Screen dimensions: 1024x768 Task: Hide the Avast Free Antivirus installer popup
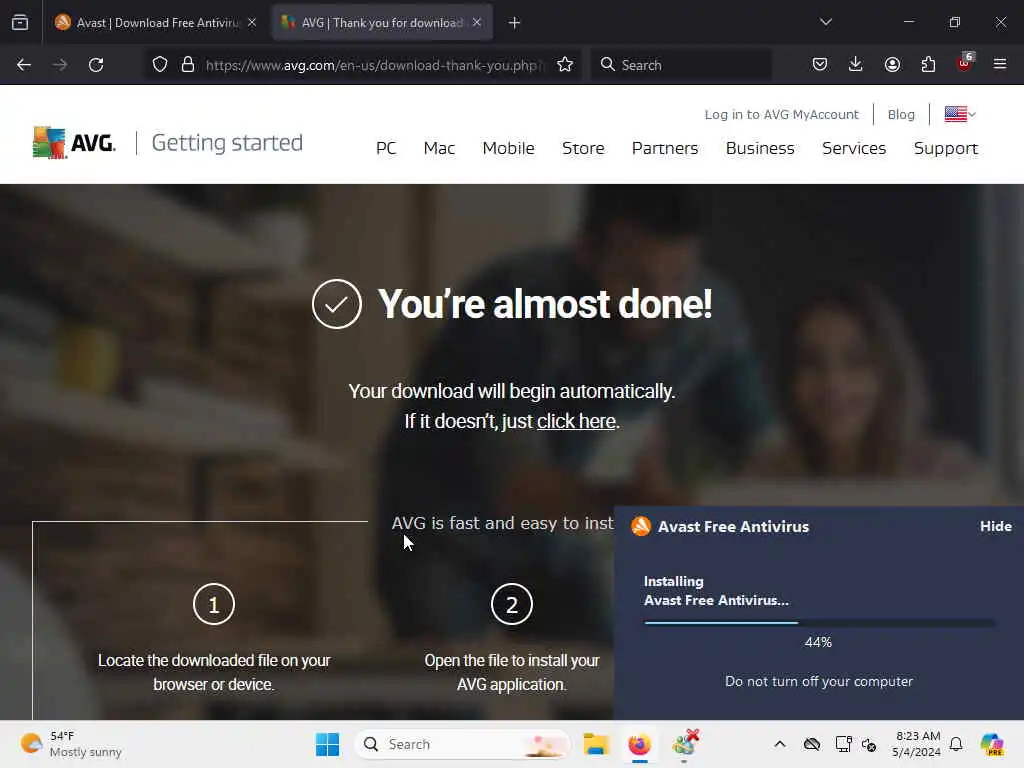pyautogui.click(x=995, y=526)
